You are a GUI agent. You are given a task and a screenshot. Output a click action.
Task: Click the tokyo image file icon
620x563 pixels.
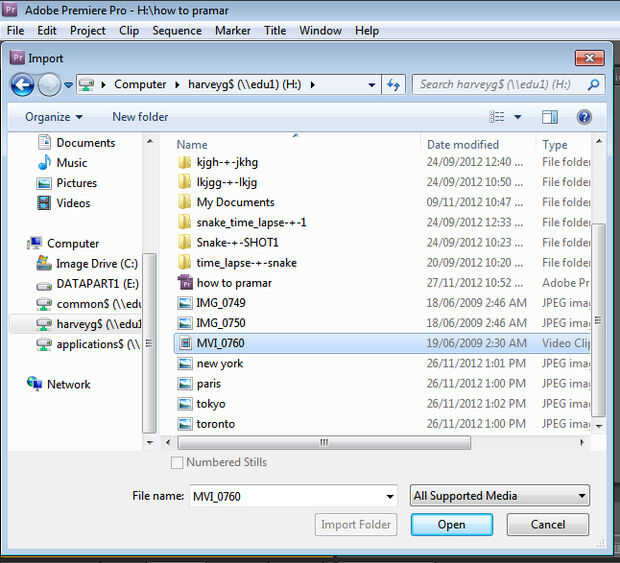pos(185,404)
